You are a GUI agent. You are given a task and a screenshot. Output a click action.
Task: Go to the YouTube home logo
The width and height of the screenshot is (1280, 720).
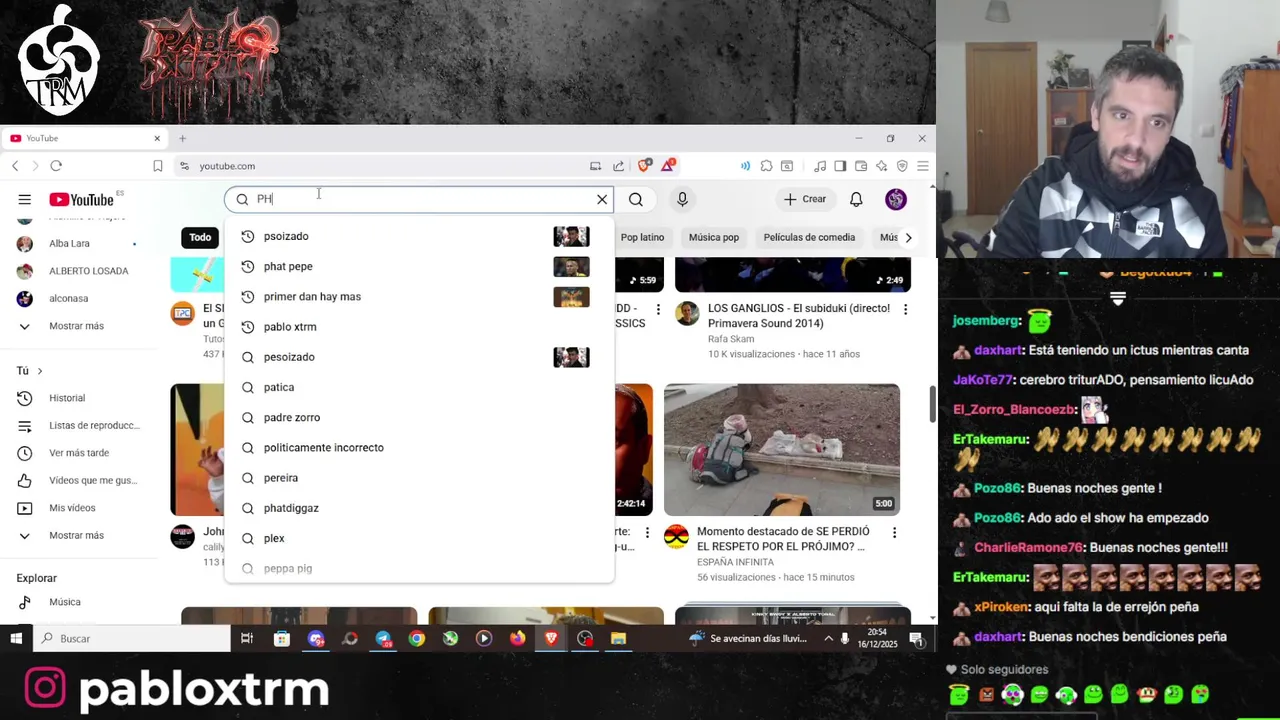81,200
